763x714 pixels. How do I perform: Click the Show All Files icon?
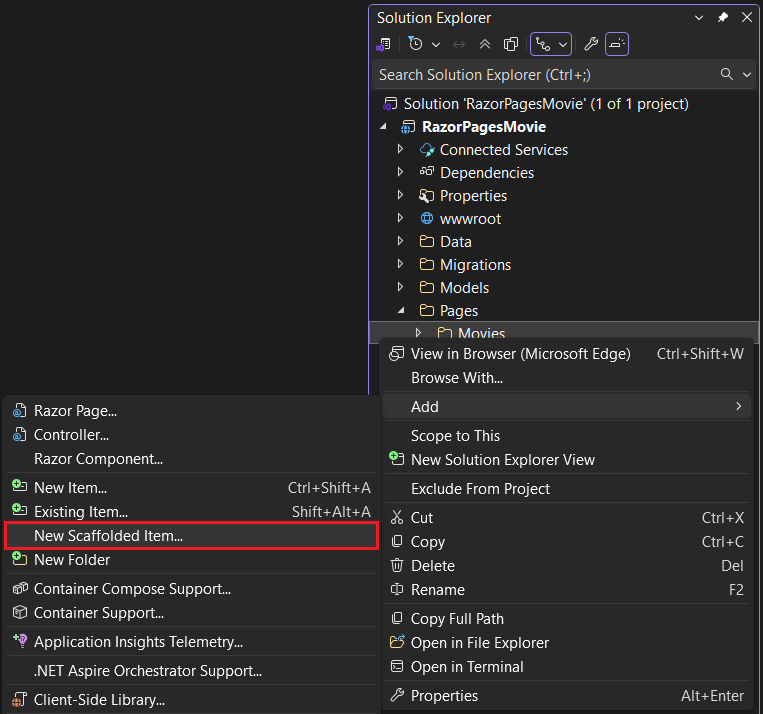click(x=511, y=45)
